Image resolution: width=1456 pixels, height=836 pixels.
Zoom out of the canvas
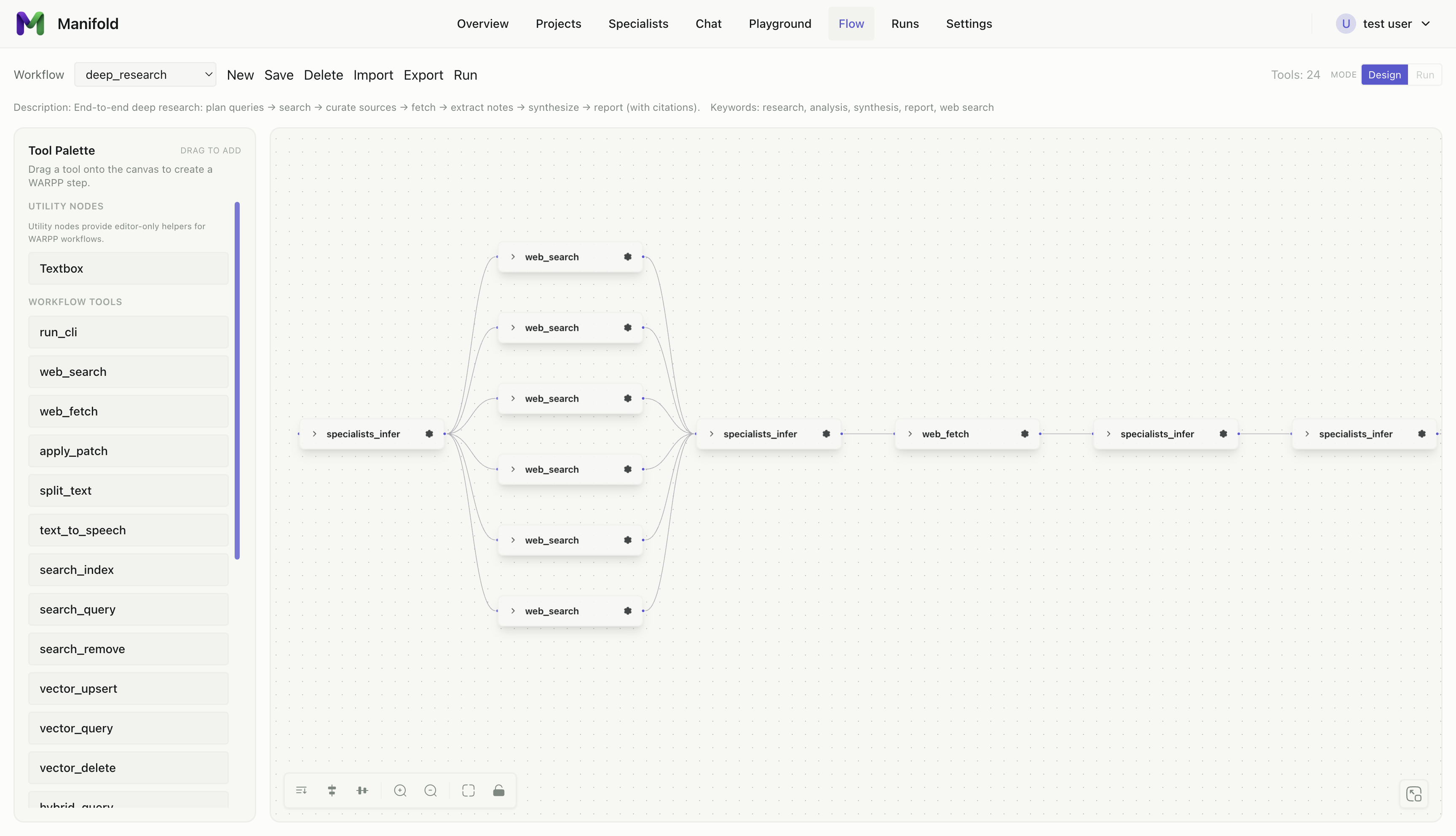pos(431,790)
